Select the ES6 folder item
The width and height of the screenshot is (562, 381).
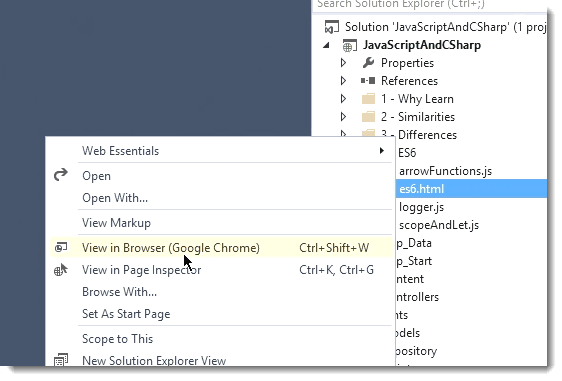pos(407,153)
